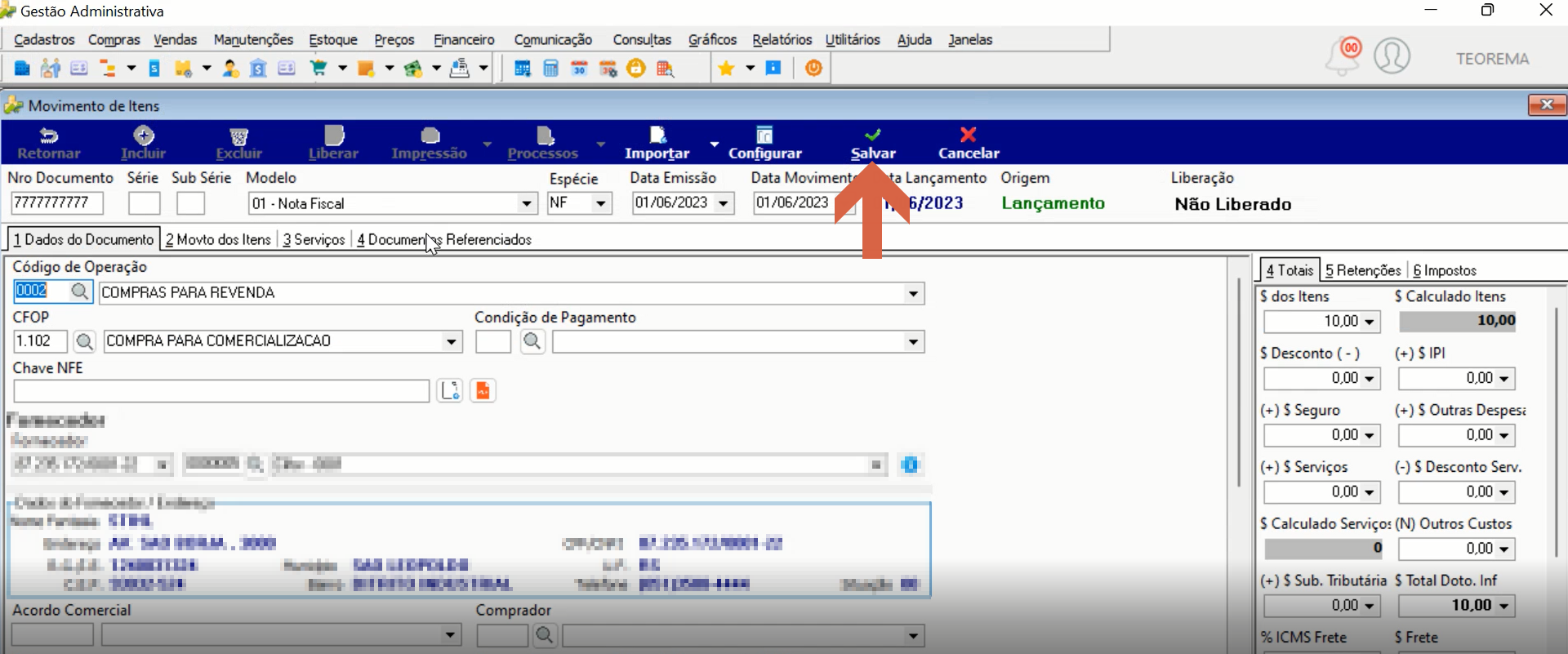This screenshot has height=654, width=1568.
Task: Click the Comprador search magnifier icon
Action: pos(545,635)
